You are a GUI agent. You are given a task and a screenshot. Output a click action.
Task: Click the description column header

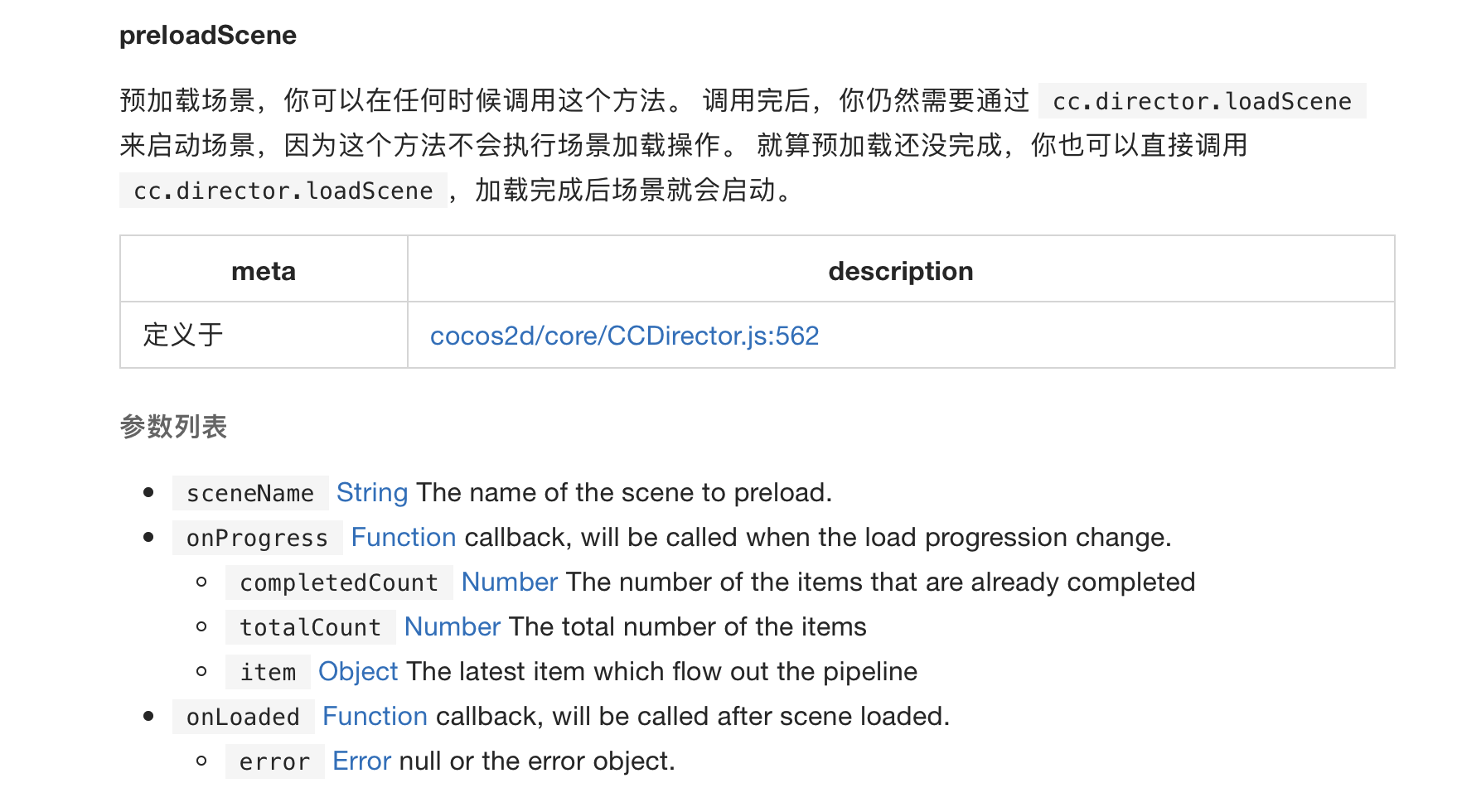(x=900, y=271)
